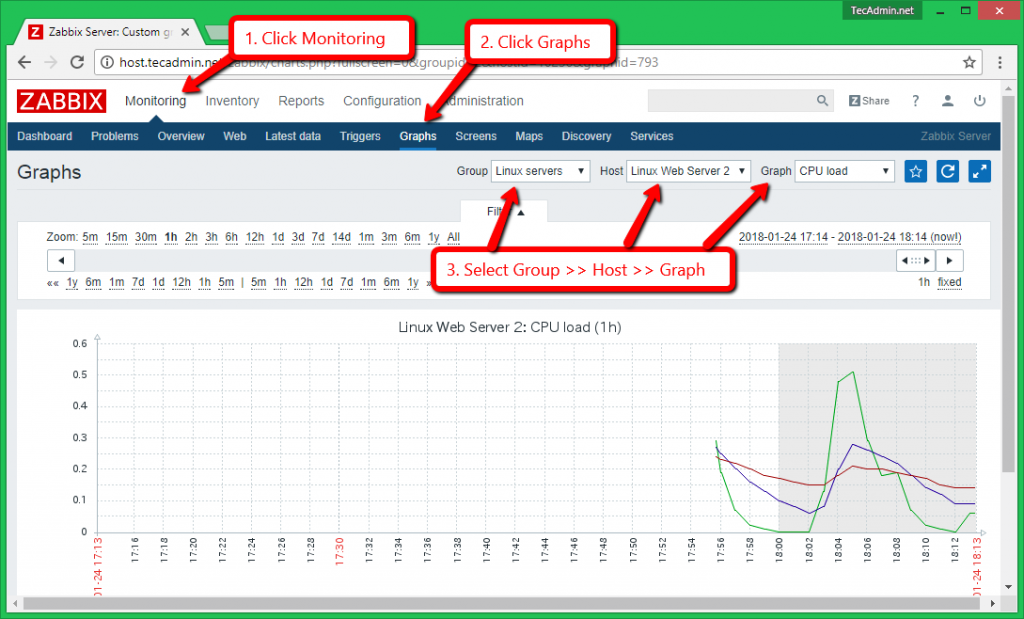
Task: Toggle the fixed time period link
Action: click(x=949, y=282)
